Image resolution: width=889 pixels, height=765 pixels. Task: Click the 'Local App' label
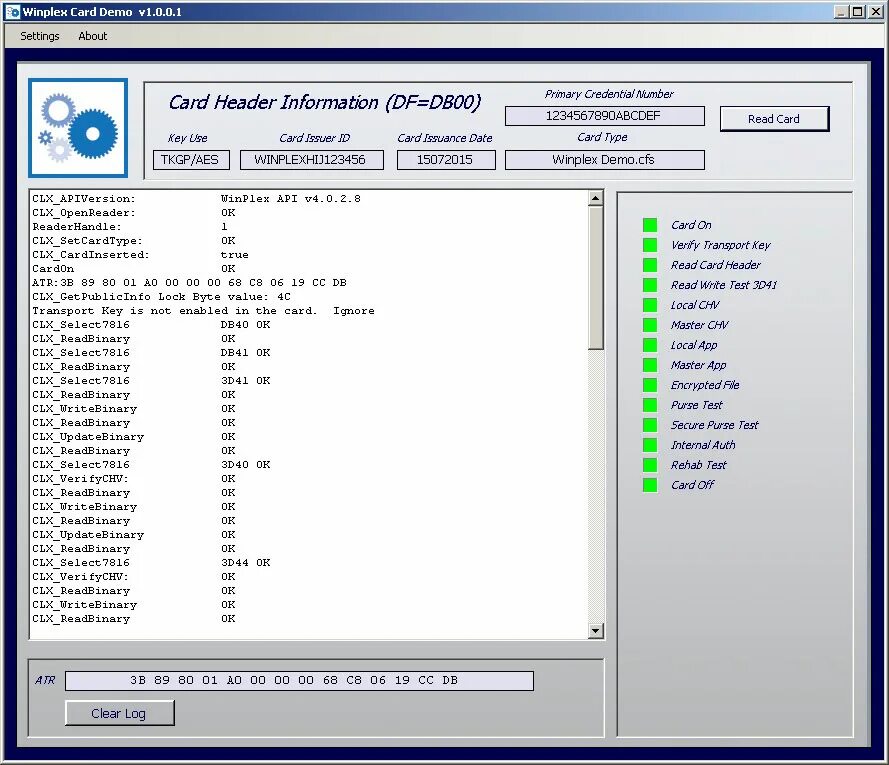694,345
